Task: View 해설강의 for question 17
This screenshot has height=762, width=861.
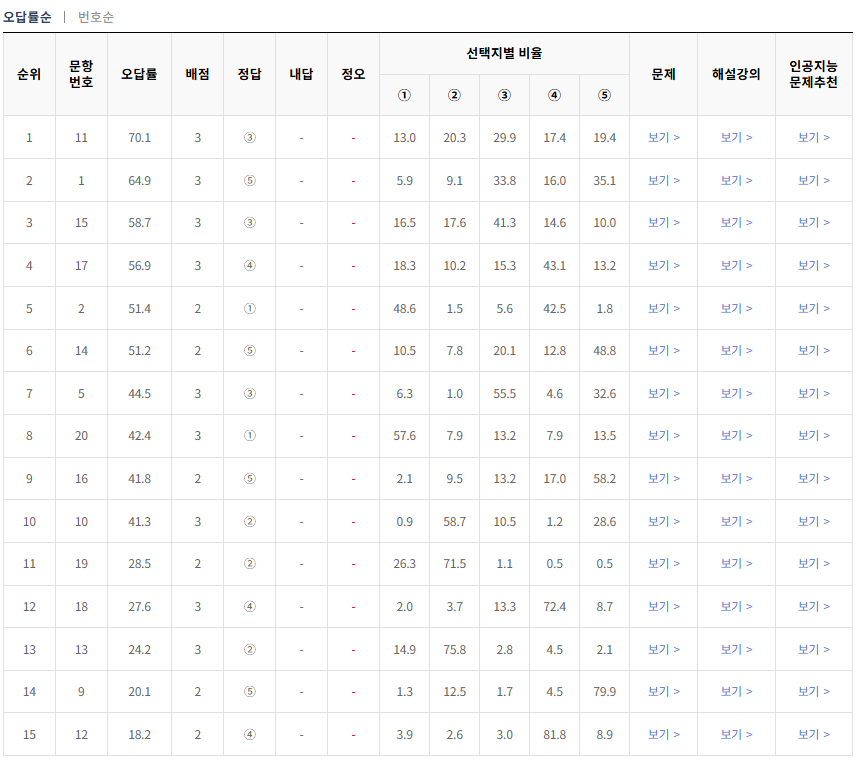Action: tap(737, 265)
